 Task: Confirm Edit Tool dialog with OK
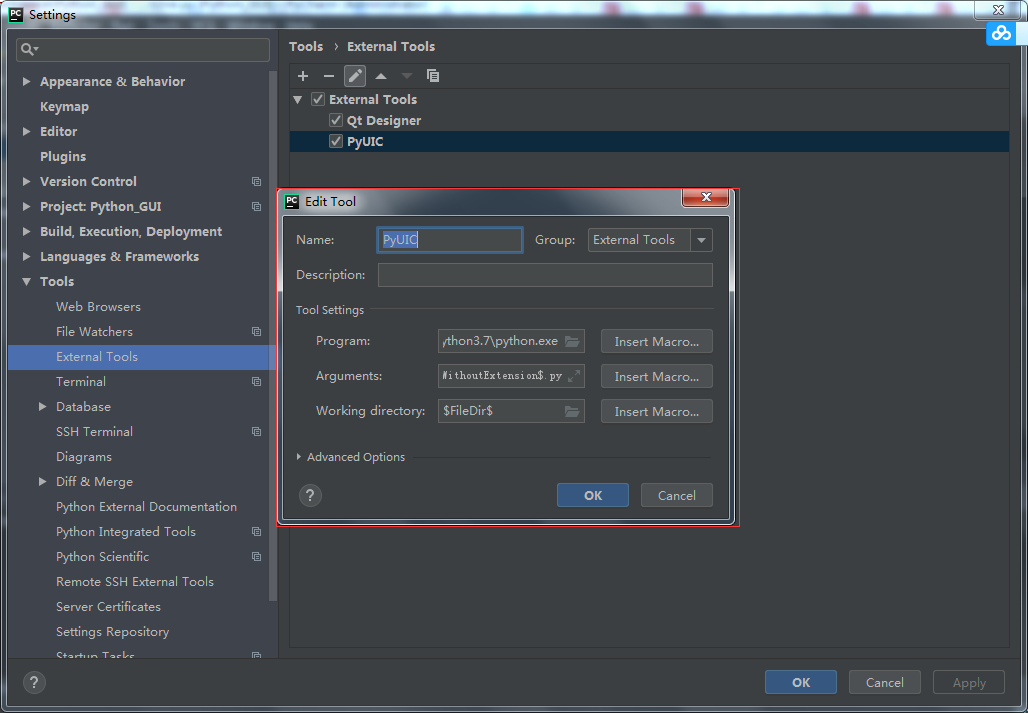[x=593, y=495]
